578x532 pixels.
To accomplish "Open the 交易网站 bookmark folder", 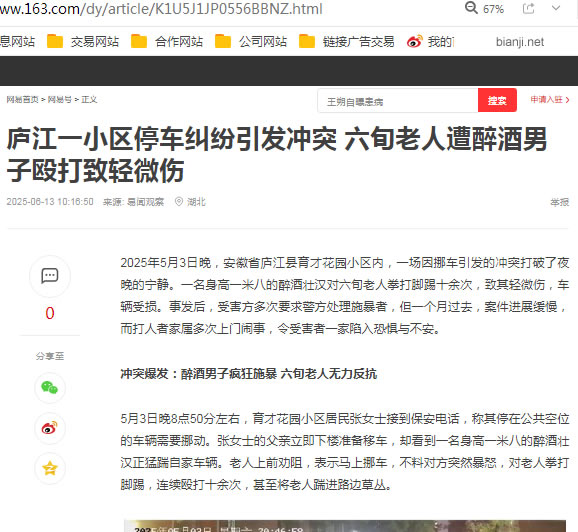I will point(83,42).
